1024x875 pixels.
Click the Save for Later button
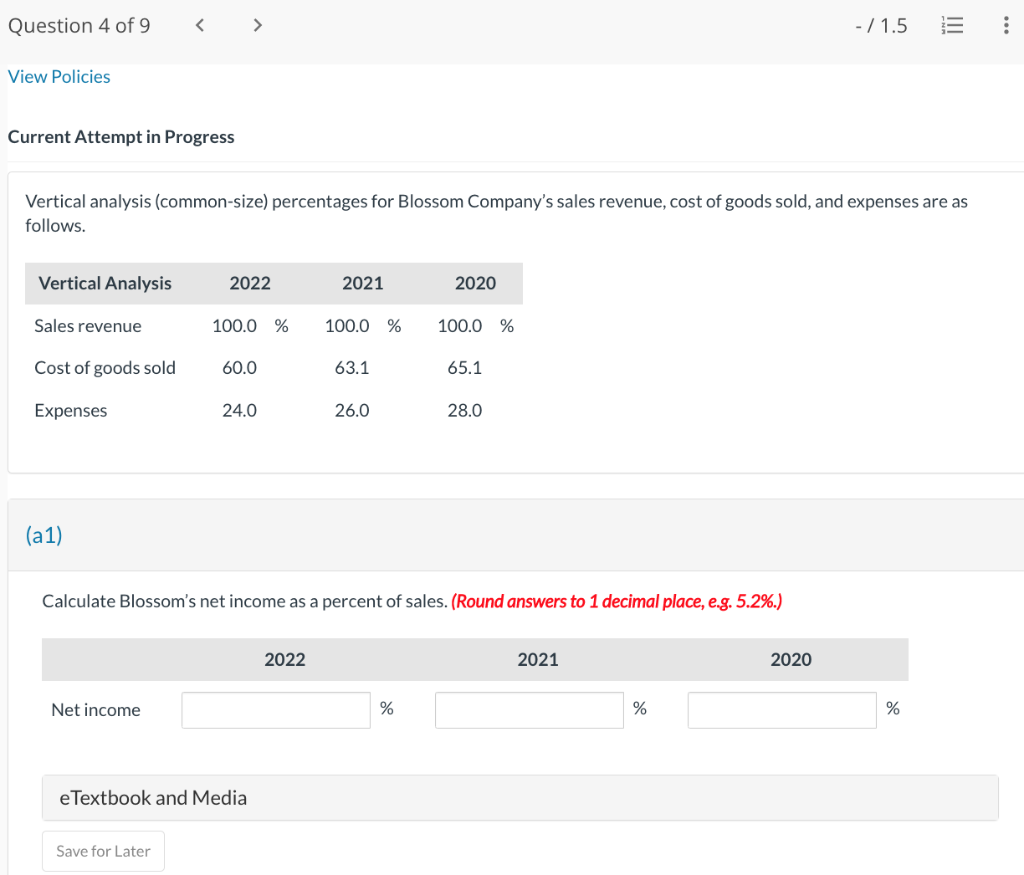tap(103, 851)
